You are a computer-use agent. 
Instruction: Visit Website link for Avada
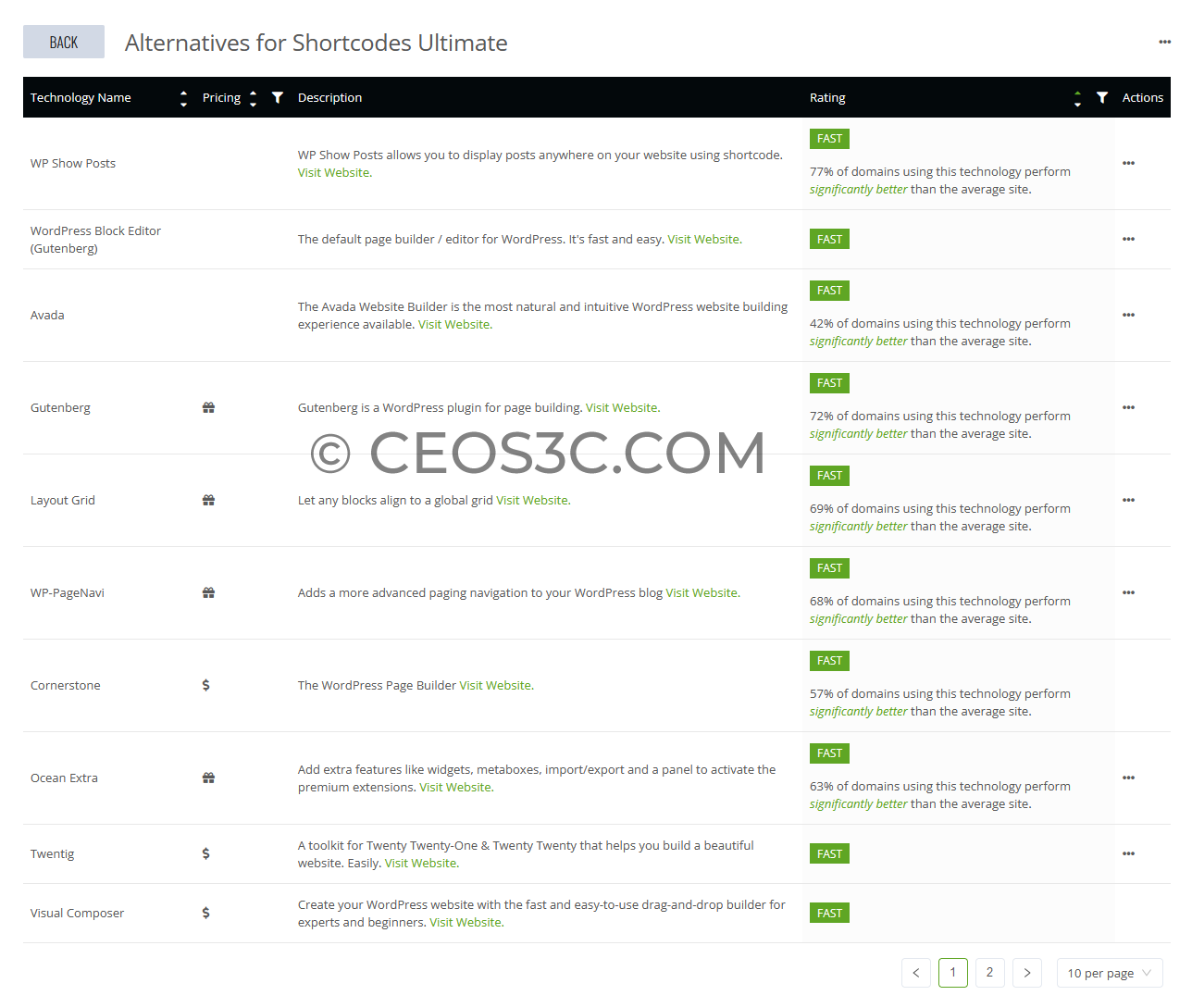click(453, 324)
